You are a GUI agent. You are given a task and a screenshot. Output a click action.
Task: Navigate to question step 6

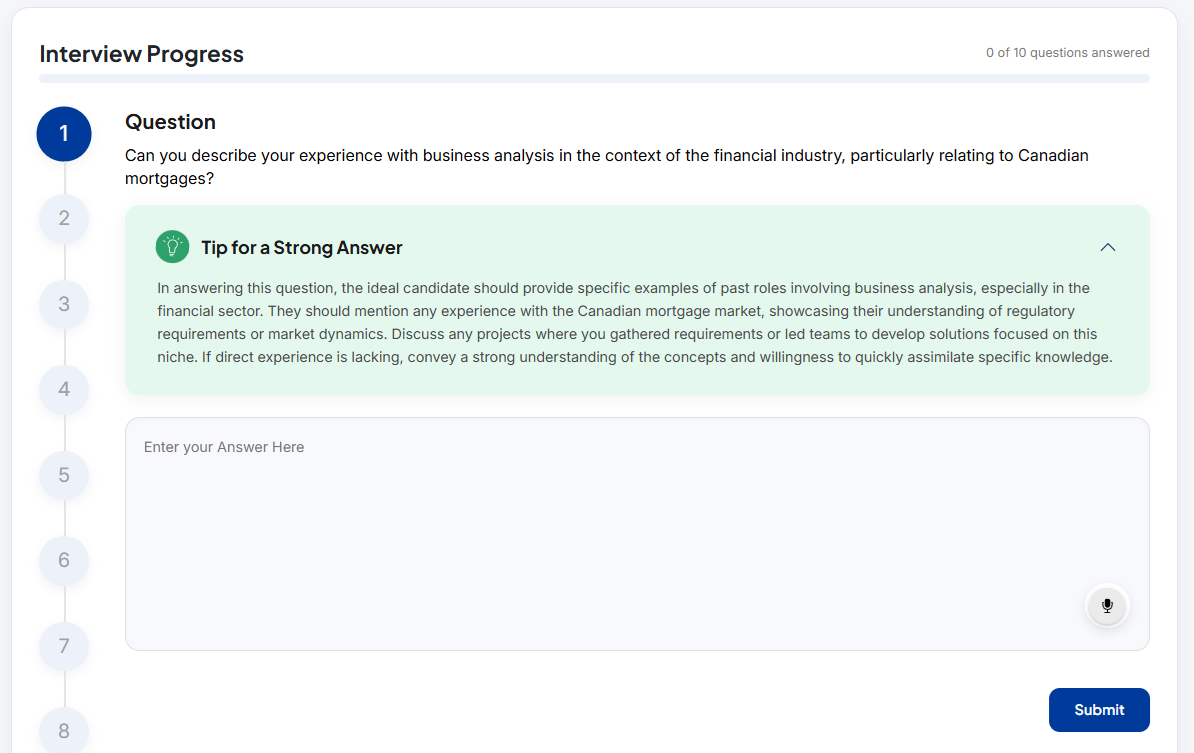pos(64,560)
